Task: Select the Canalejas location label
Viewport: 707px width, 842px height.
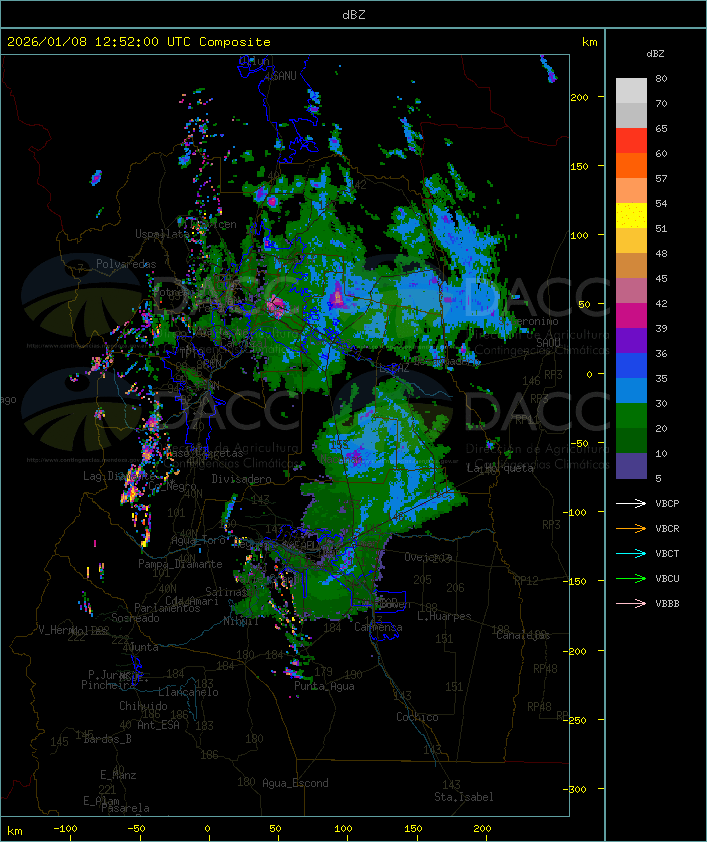Action: (x=523, y=635)
